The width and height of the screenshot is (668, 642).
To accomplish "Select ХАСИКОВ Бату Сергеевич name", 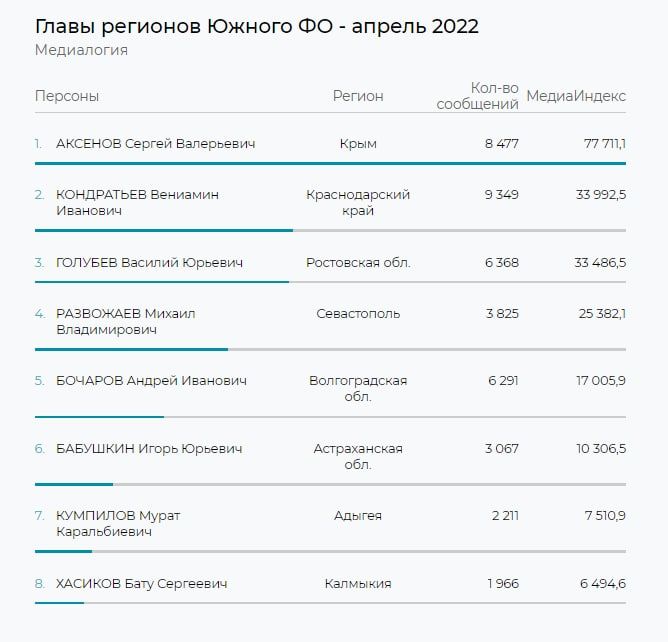I will point(142,584).
